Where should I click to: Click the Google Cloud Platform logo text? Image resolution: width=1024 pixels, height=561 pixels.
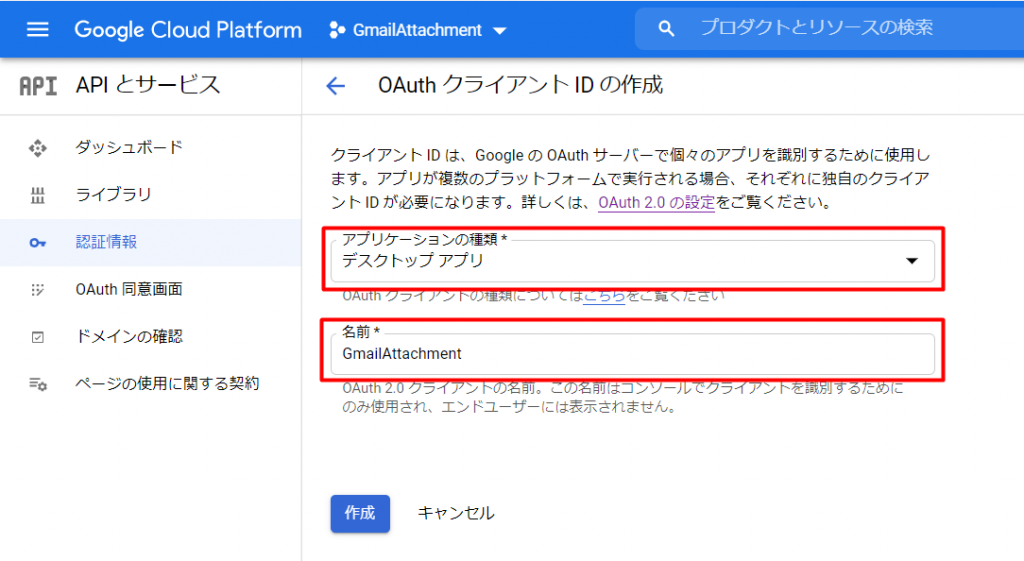pyautogui.click(x=188, y=29)
